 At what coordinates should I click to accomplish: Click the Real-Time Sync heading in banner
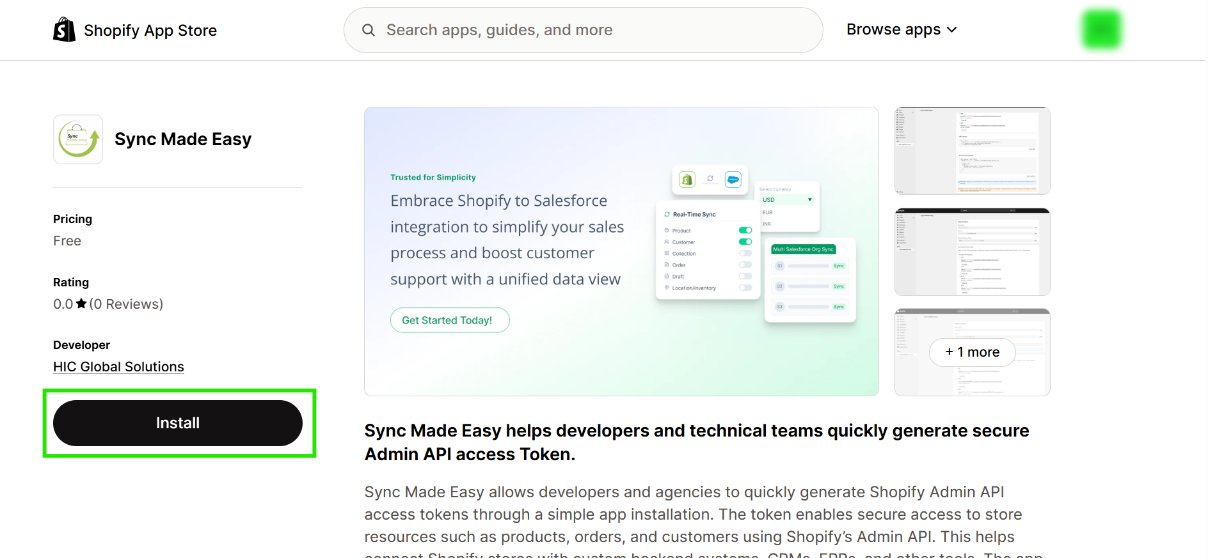coord(694,214)
